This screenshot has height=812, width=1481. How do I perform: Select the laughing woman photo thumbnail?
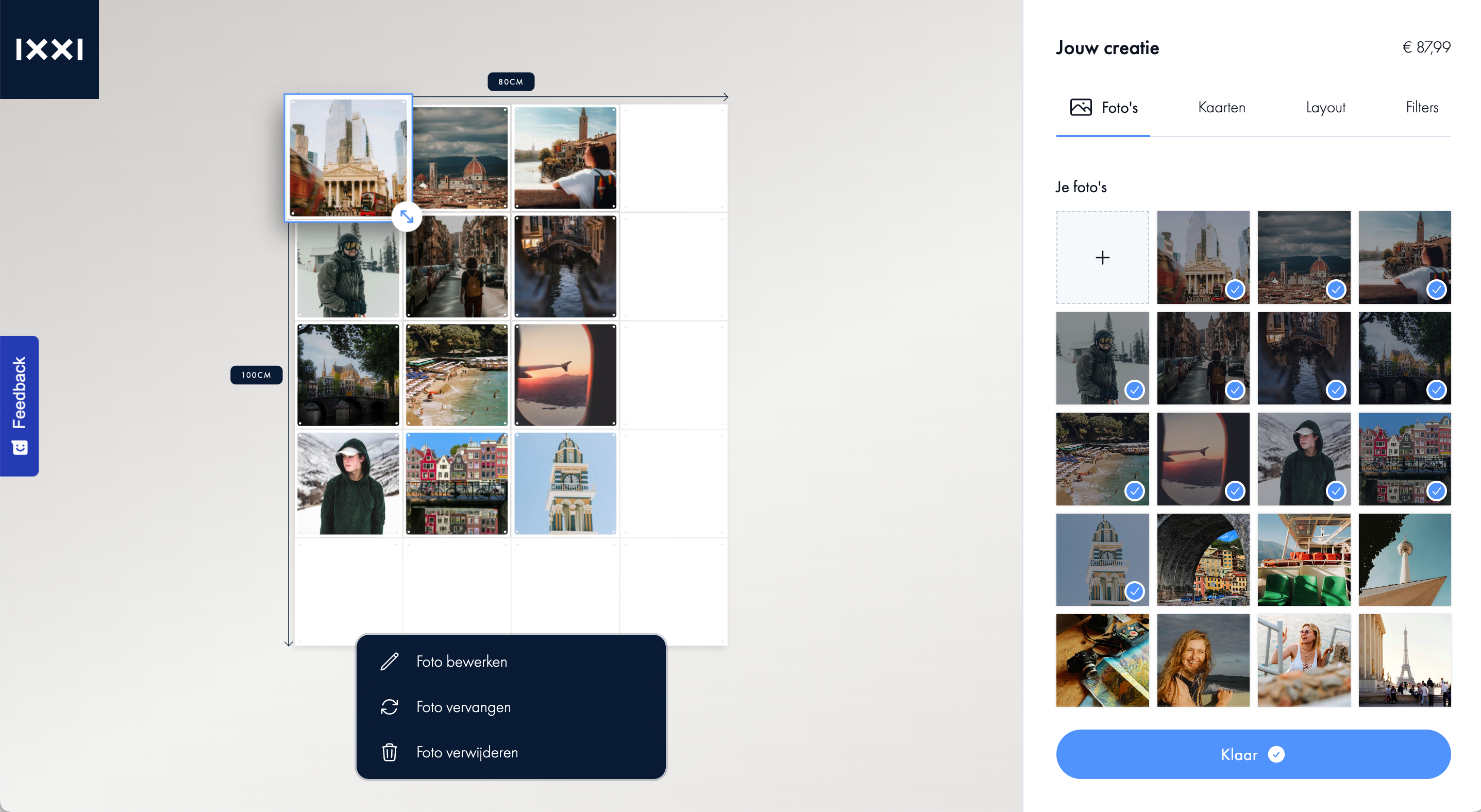point(1203,661)
